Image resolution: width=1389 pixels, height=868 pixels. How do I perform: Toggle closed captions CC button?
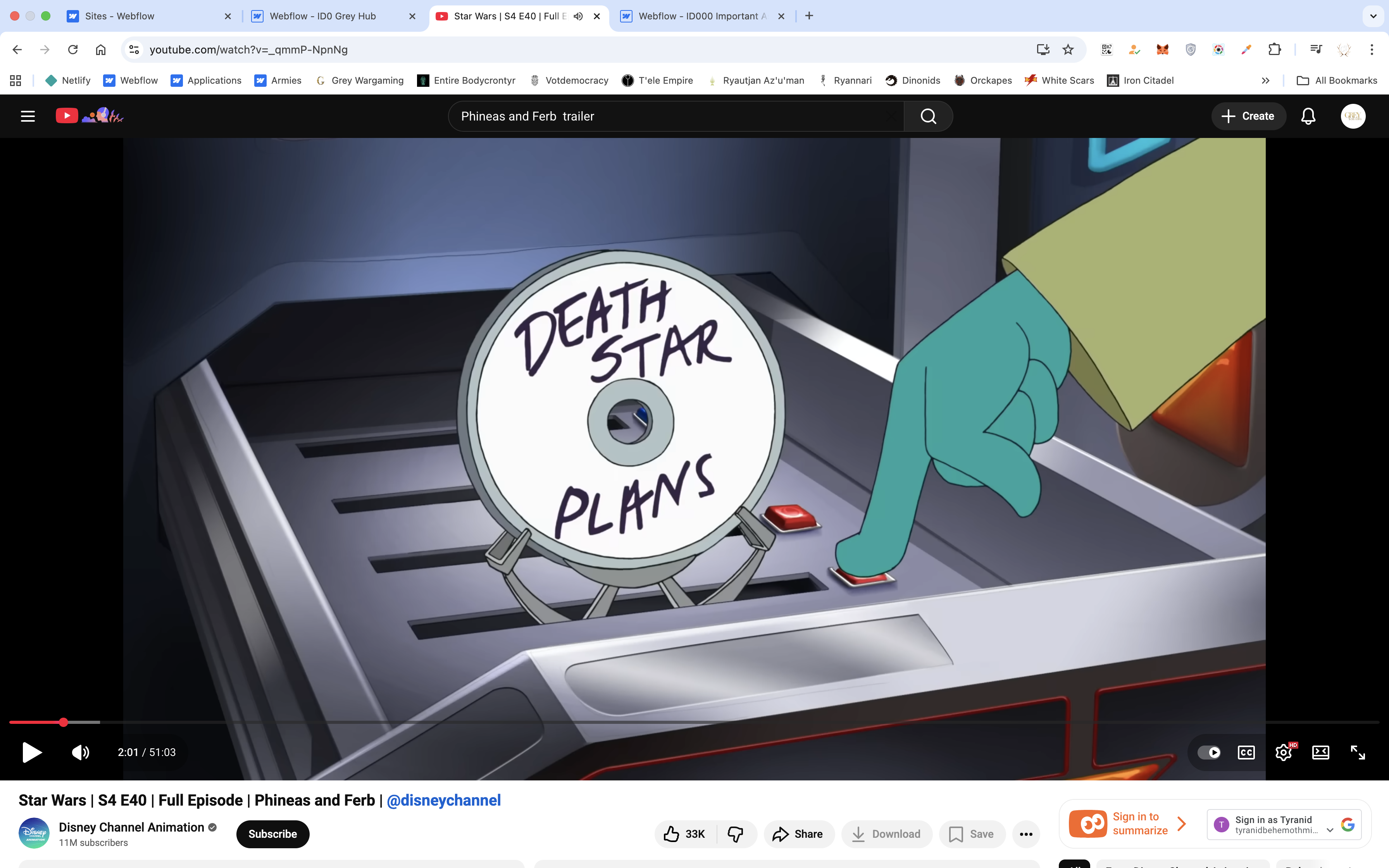coord(1246,752)
